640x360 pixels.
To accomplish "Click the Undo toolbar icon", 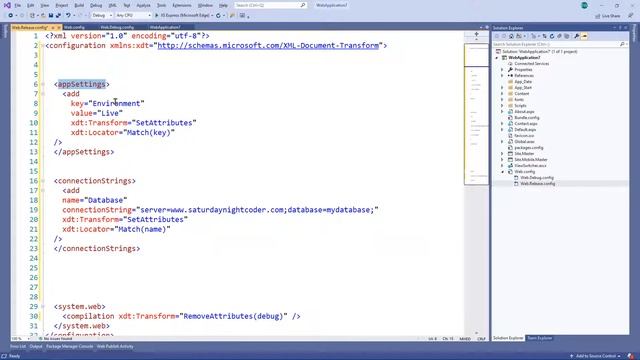I will [68, 16].
